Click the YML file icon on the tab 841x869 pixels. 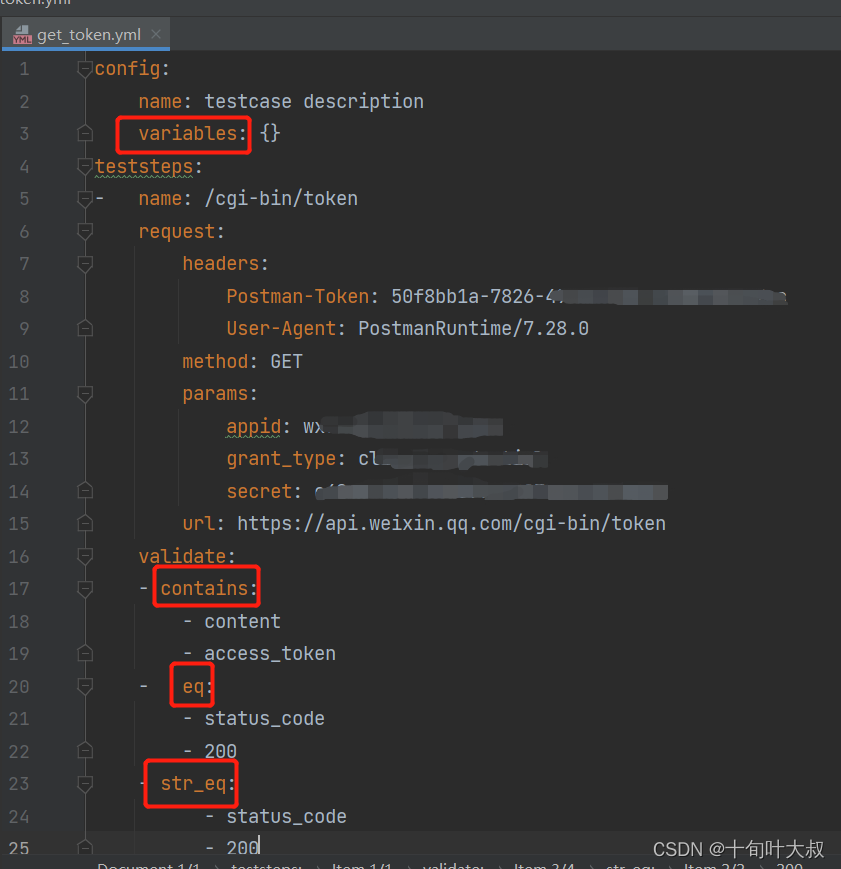pyautogui.click(x=22, y=35)
